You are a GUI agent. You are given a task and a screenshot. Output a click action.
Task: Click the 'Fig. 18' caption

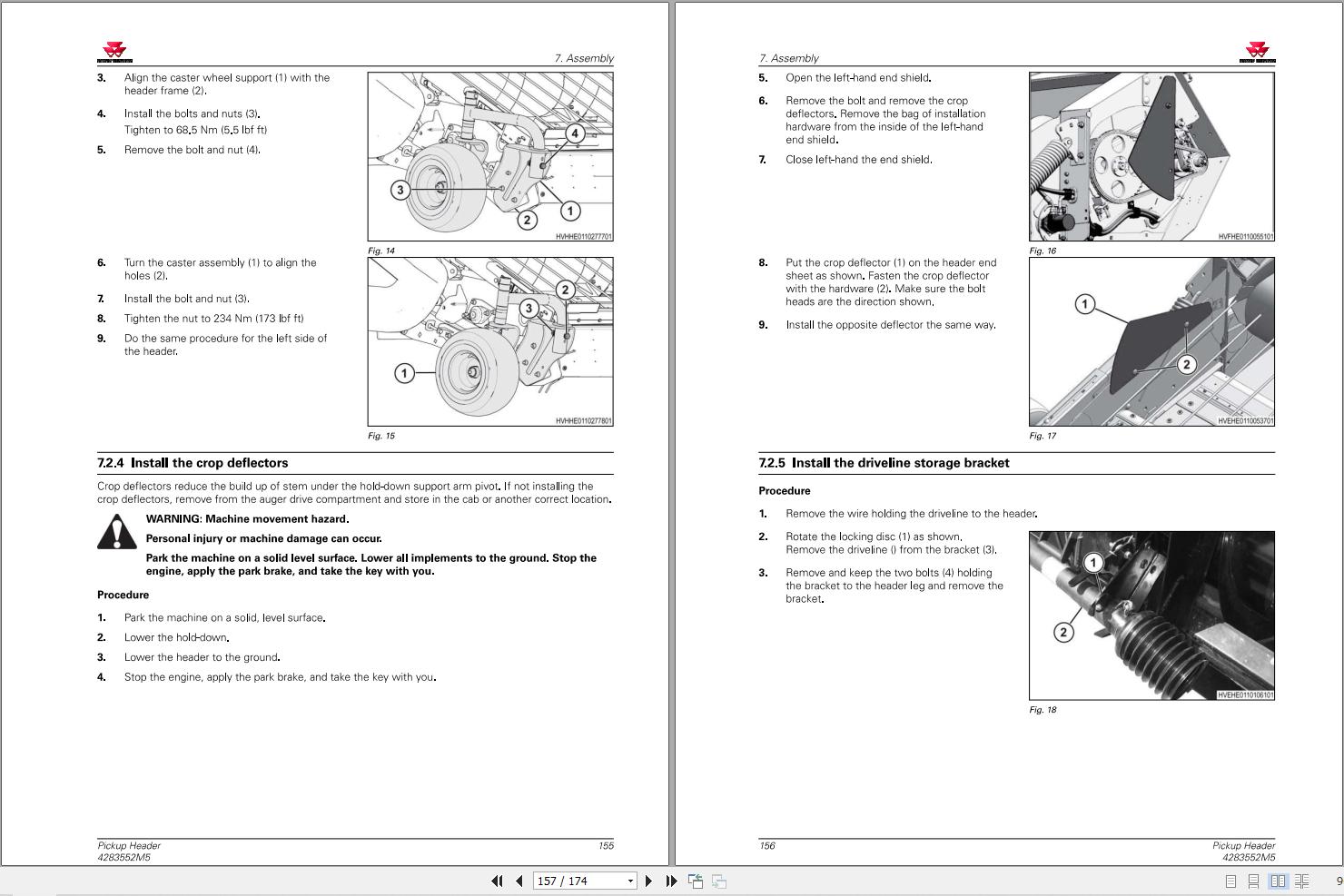pyautogui.click(x=1043, y=710)
